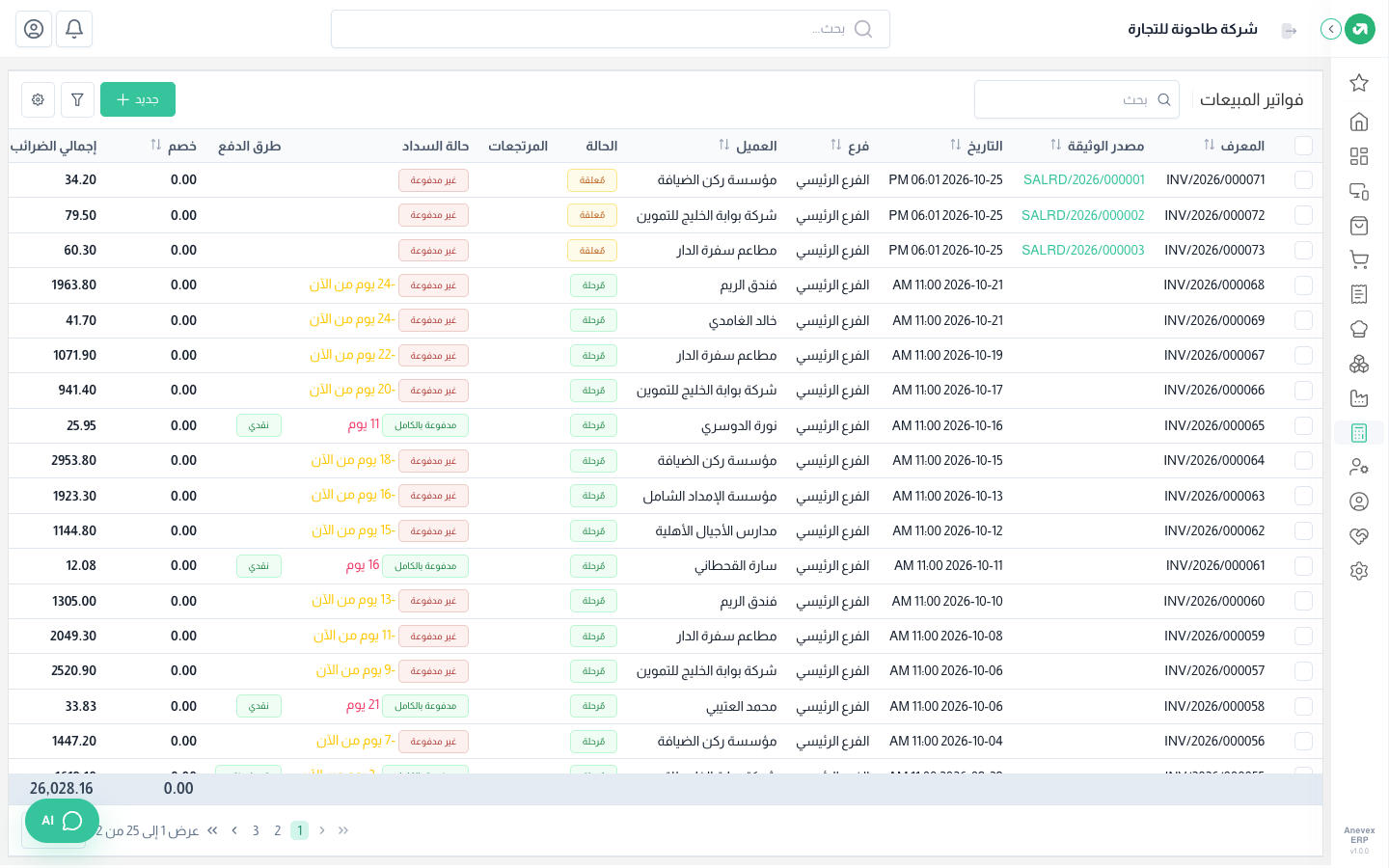Click total 2953.80 in INV/2026/000064 row

(x=74, y=461)
